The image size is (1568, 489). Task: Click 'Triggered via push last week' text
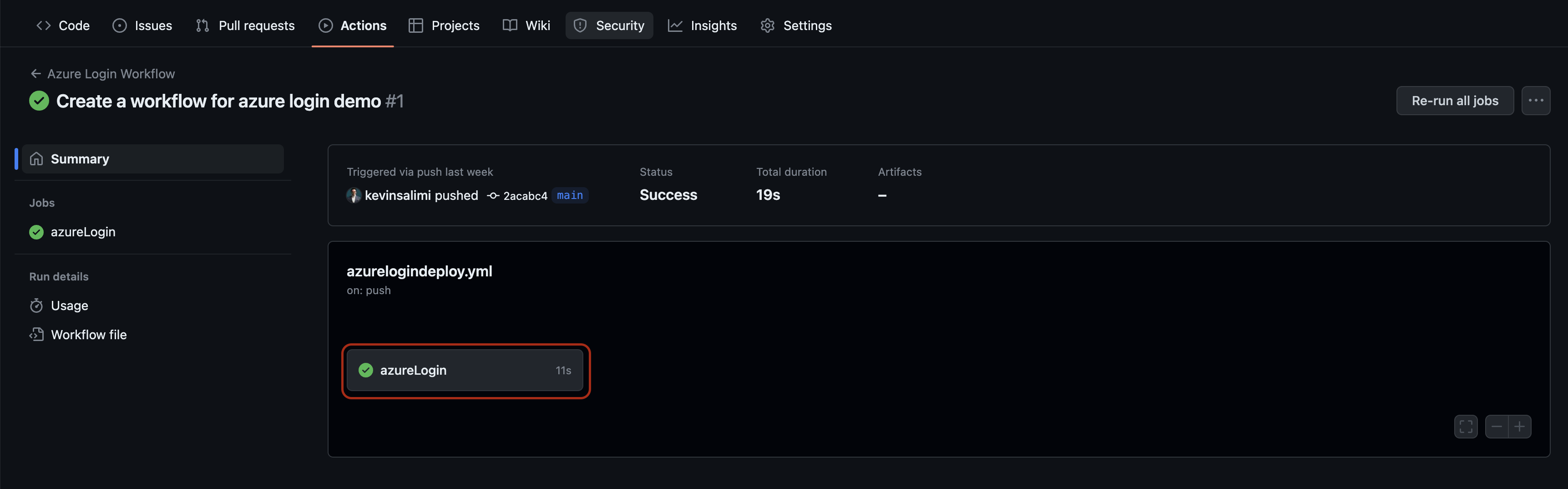click(420, 173)
